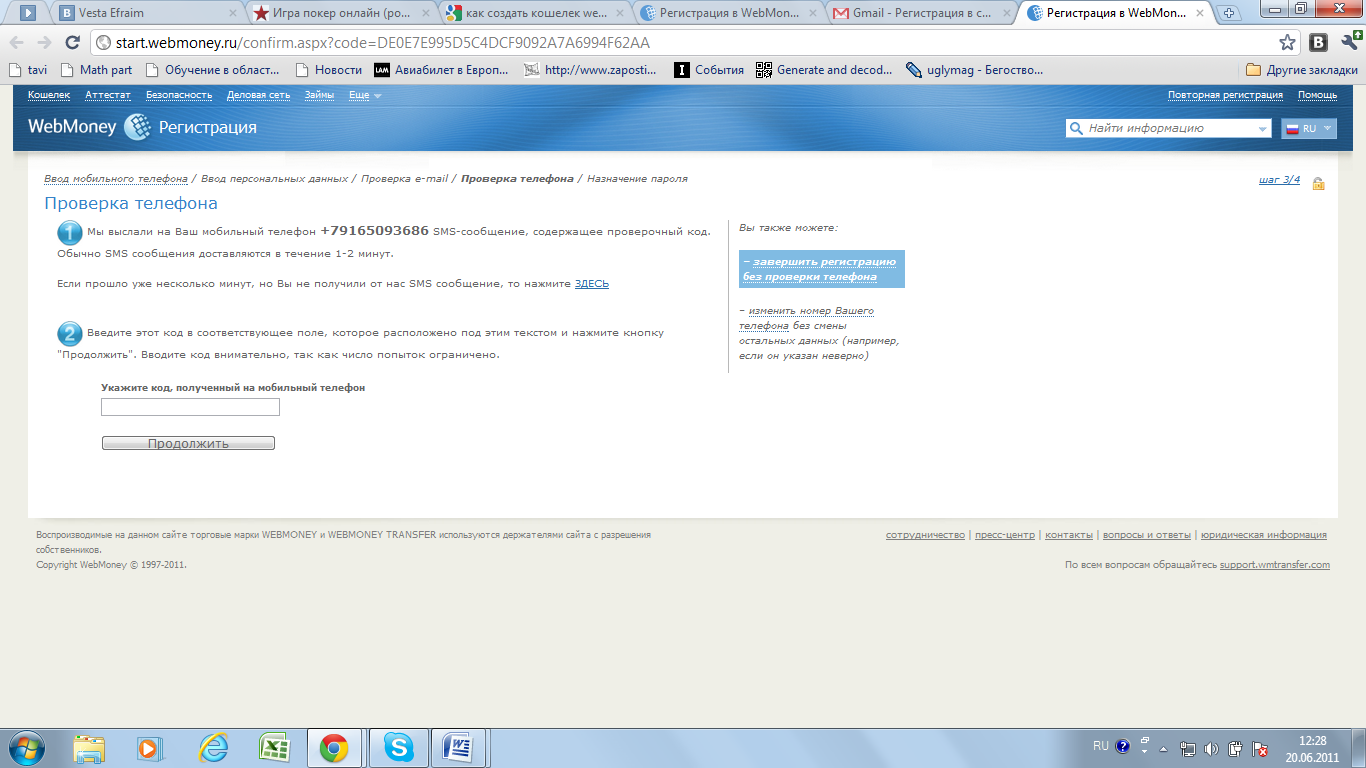Open the Безопасность menu item
The image size is (1366, 768).
pyautogui.click(x=179, y=95)
